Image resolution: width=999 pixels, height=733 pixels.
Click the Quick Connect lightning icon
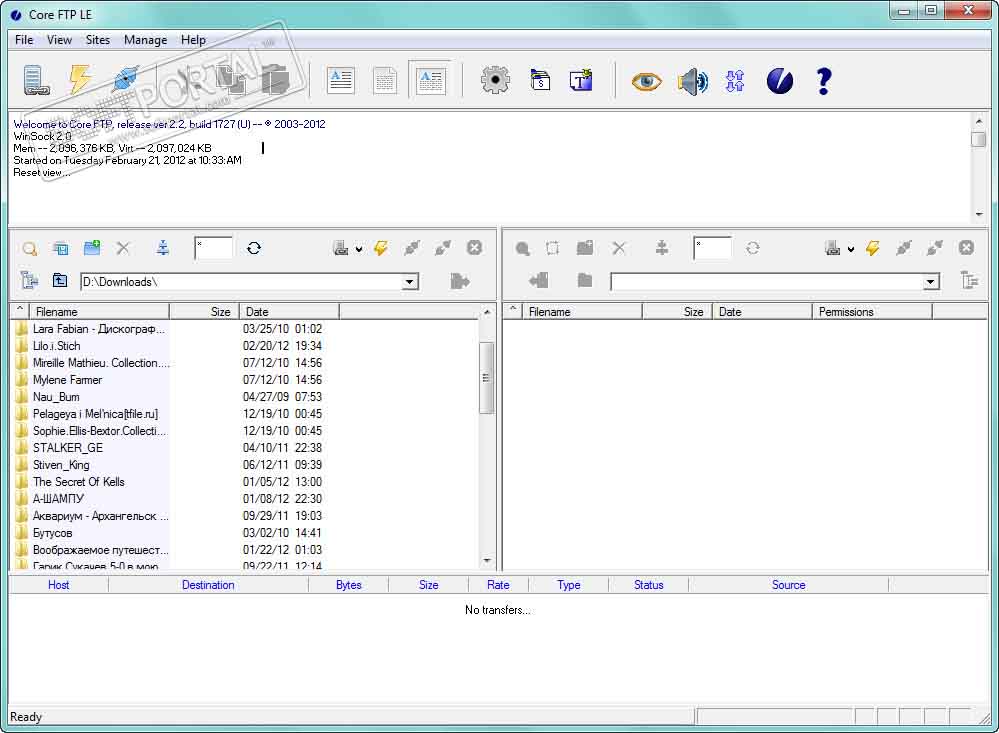point(80,80)
